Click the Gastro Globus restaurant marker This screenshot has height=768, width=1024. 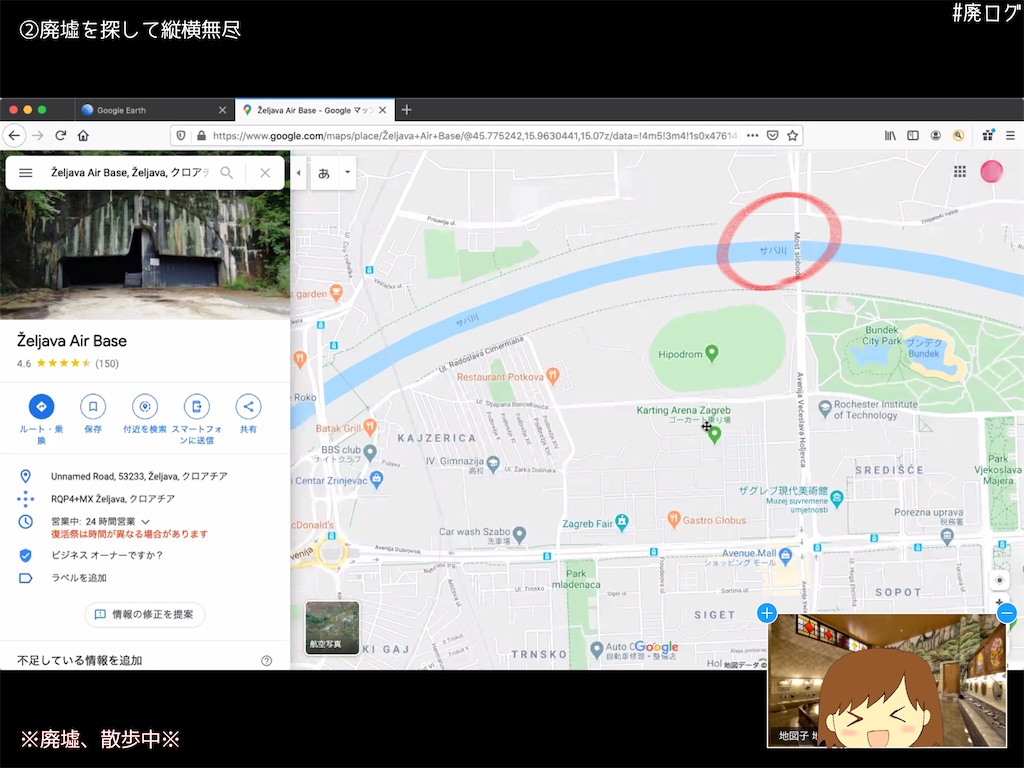tap(674, 519)
